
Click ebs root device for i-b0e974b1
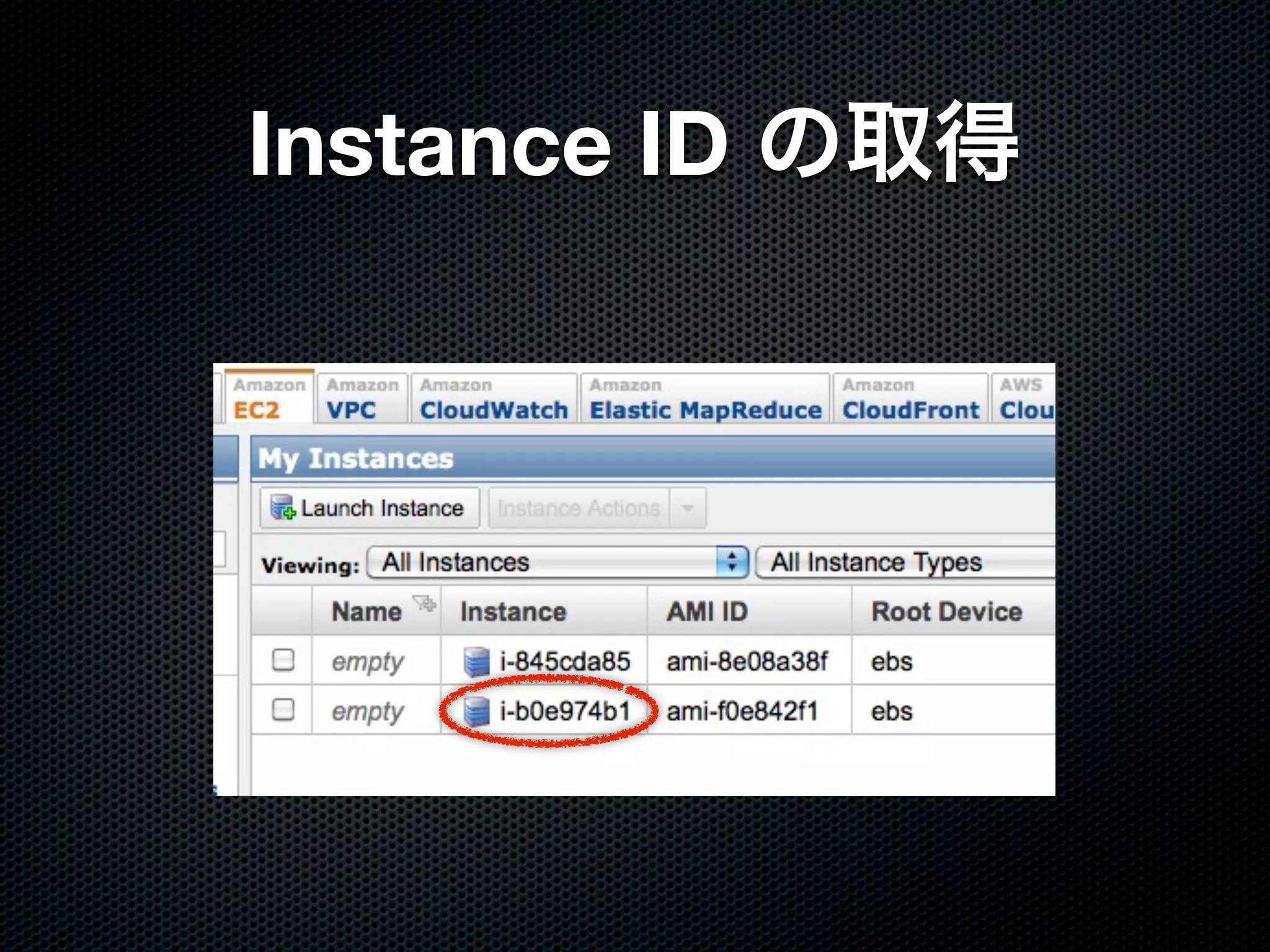(892, 711)
